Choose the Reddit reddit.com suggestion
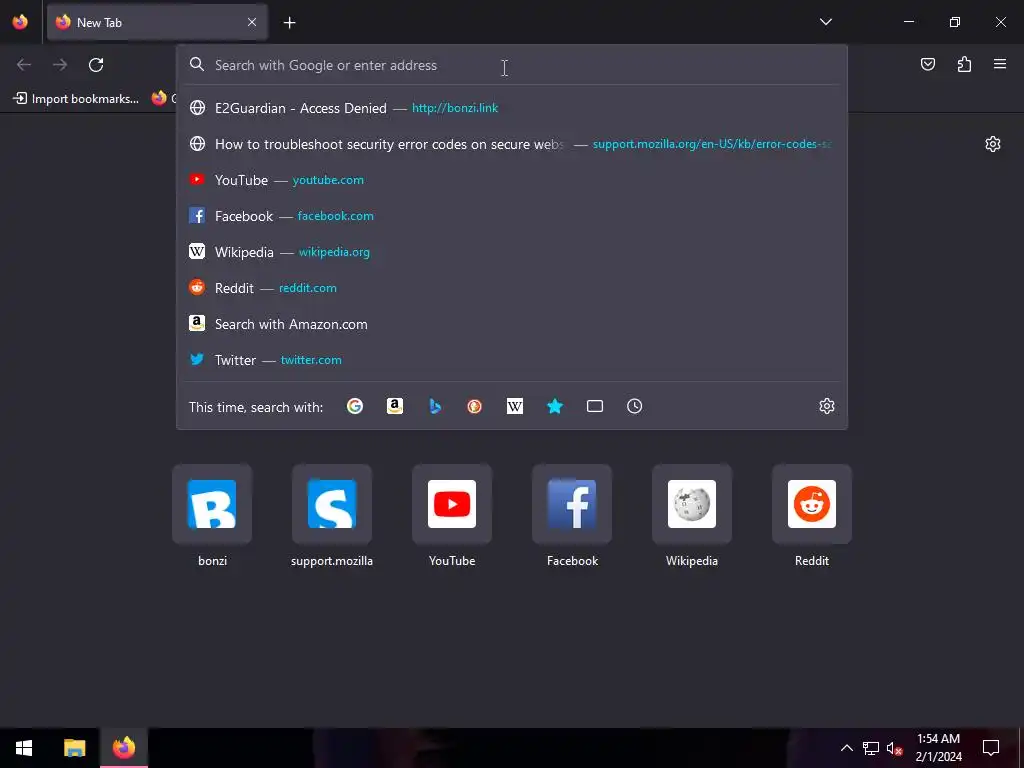 coord(512,287)
